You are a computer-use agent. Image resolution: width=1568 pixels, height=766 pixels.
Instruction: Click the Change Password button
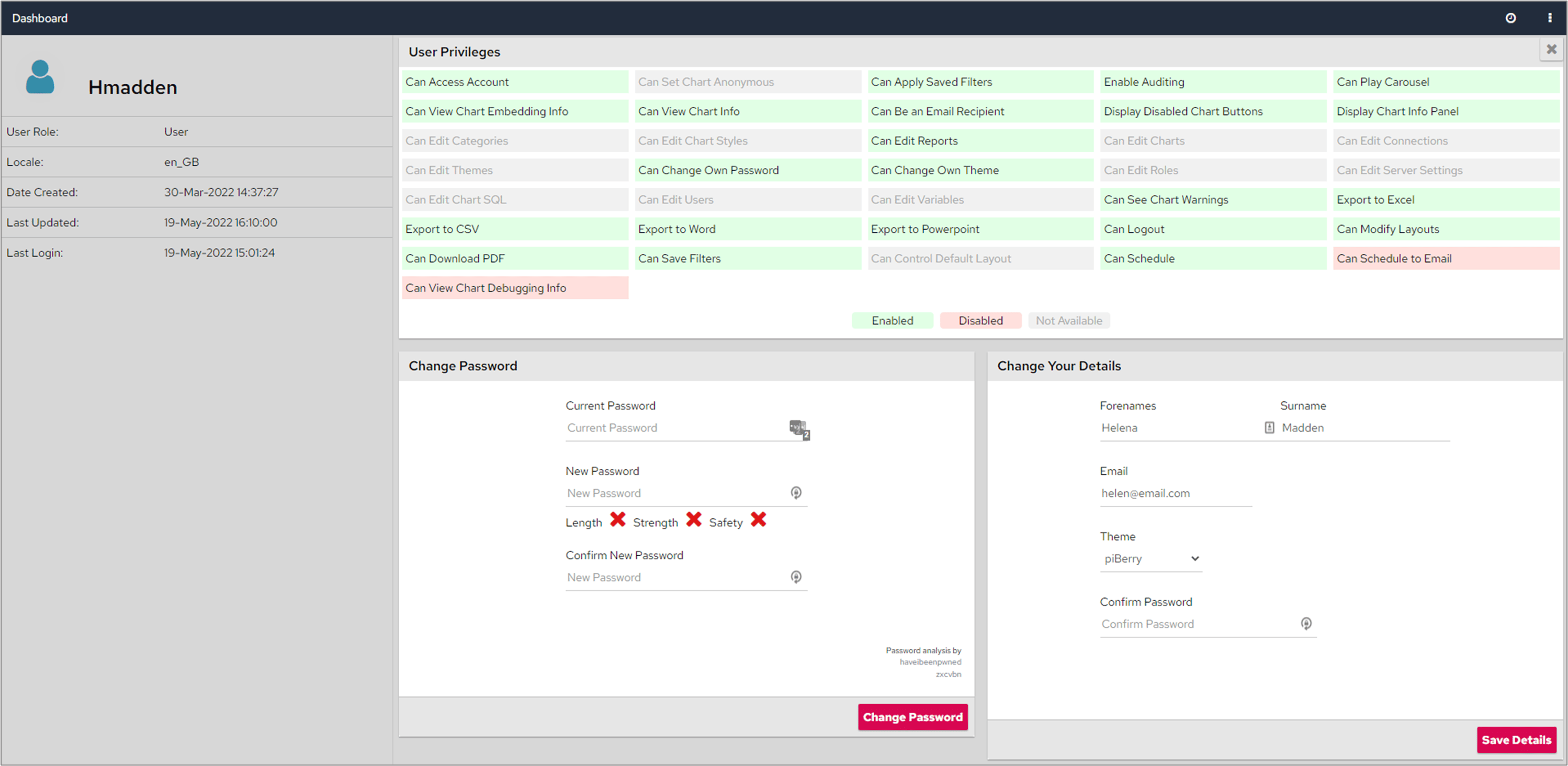pos(912,717)
